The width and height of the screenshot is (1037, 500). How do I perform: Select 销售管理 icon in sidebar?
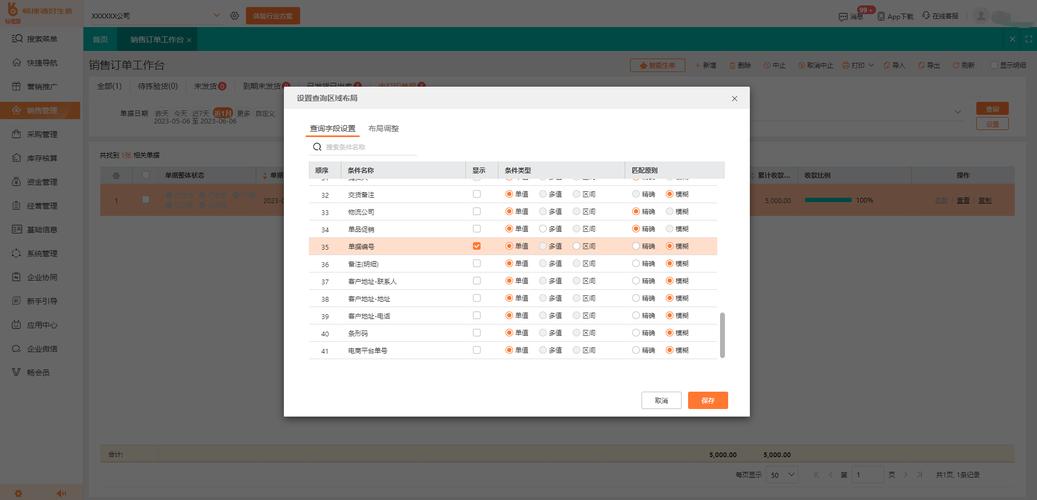click(x=18, y=110)
